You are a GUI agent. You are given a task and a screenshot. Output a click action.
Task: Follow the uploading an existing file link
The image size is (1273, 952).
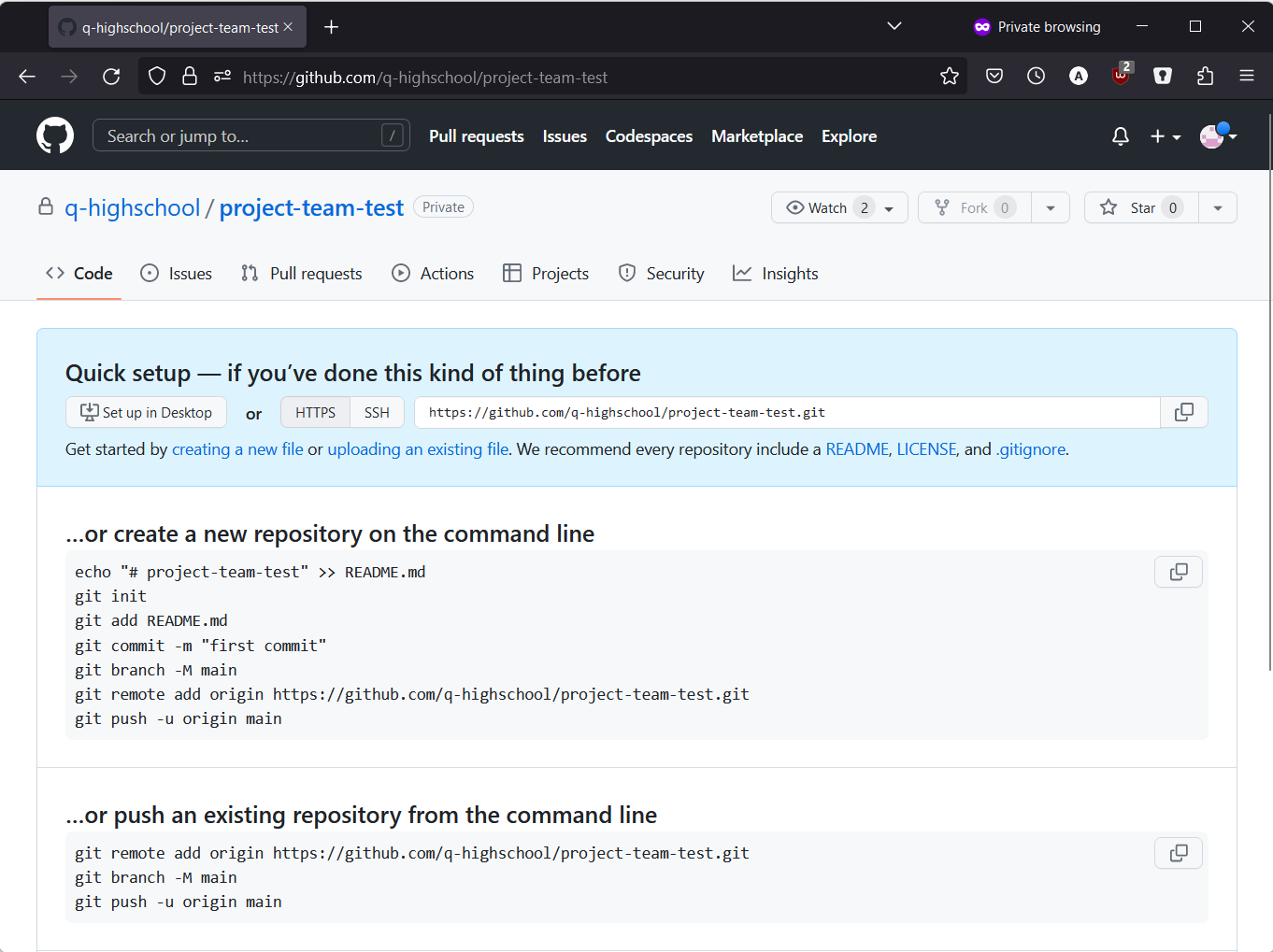pyautogui.click(x=418, y=449)
